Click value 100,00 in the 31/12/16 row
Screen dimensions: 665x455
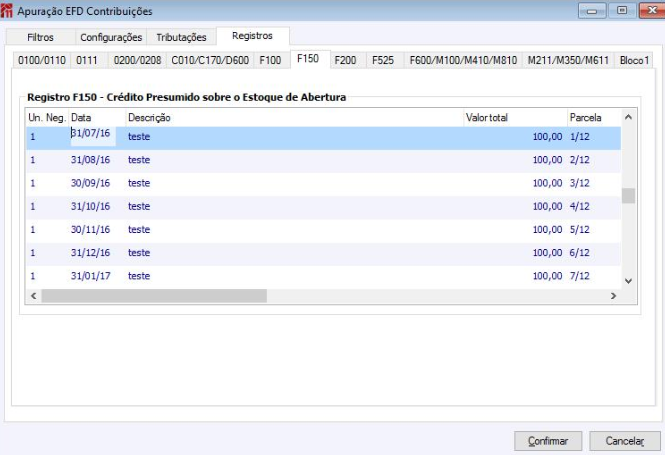(547, 253)
